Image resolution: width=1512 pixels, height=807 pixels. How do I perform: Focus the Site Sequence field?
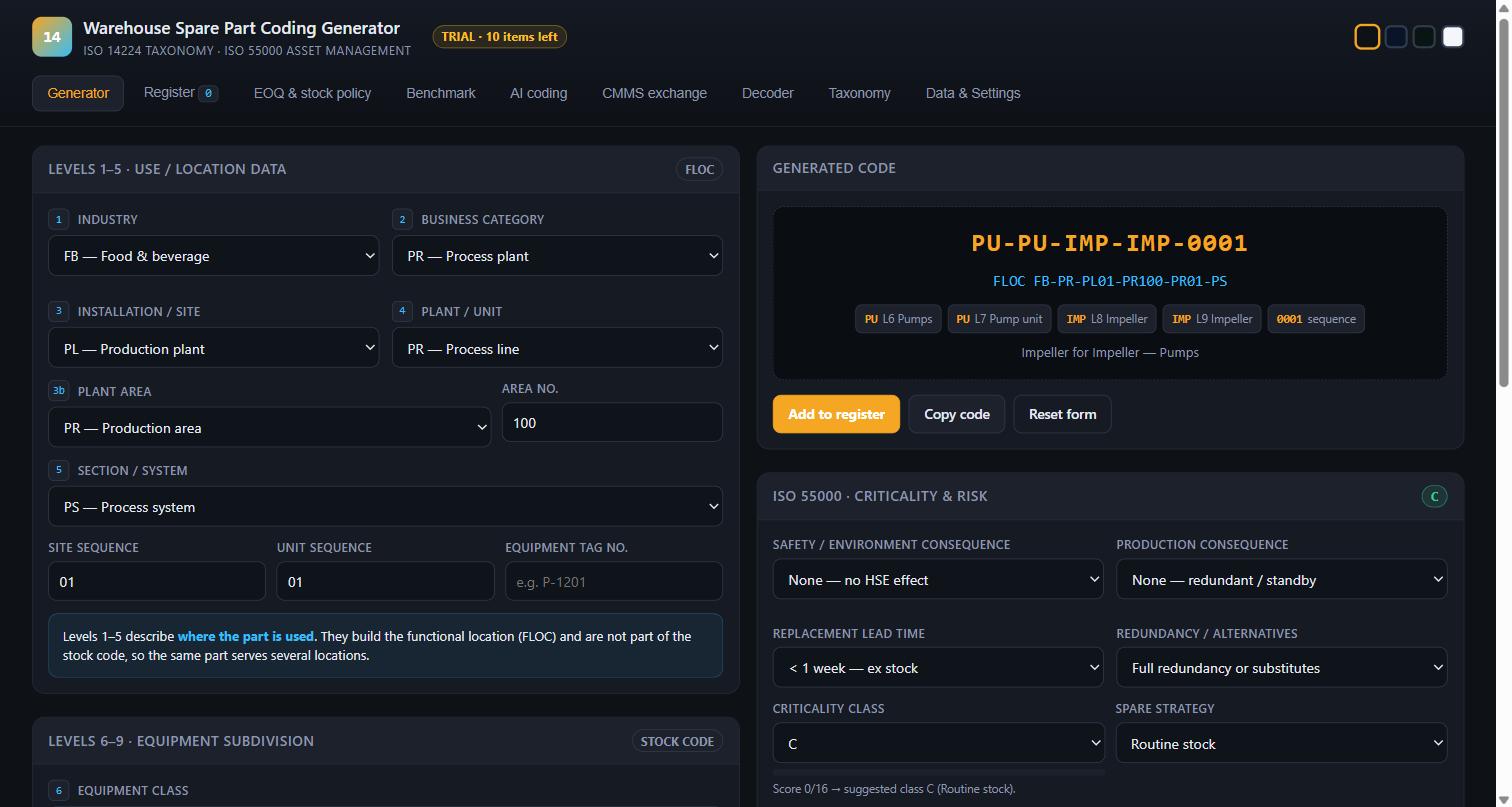[157, 582]
